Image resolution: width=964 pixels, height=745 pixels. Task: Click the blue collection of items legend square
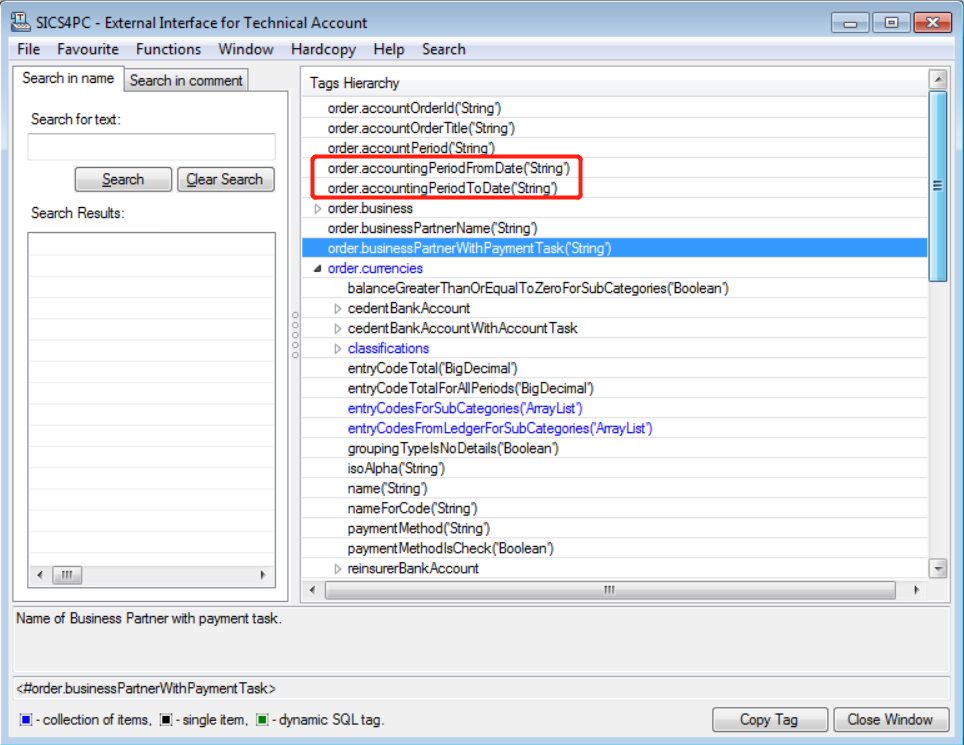coord(25,720)
